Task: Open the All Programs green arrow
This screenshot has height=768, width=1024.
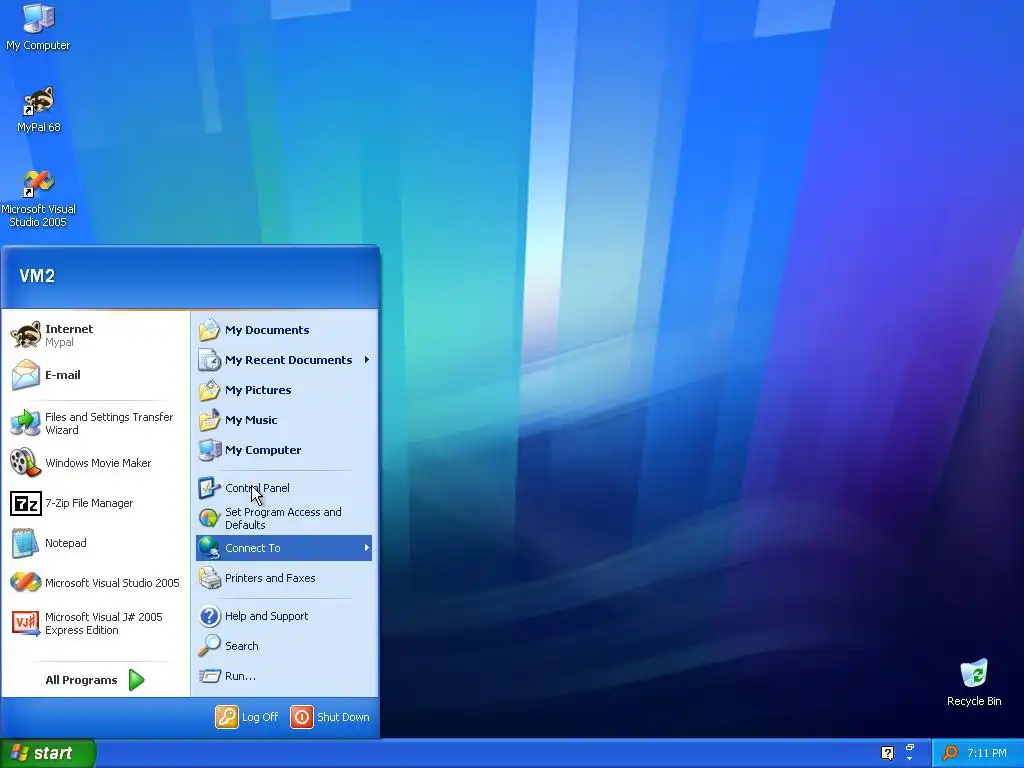Action: click(136, 680)
